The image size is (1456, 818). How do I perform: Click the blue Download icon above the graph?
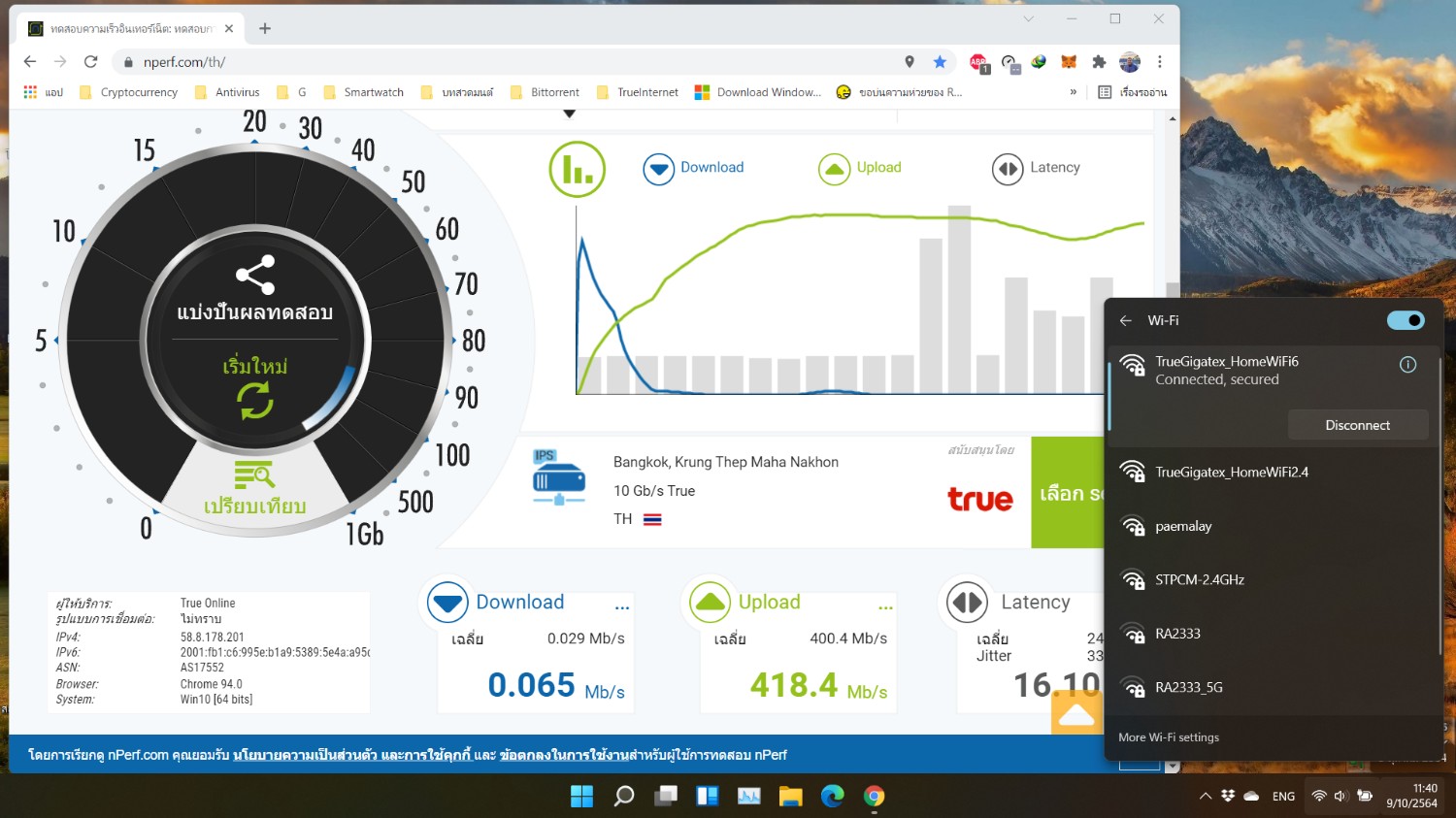[x=659, y=169]
